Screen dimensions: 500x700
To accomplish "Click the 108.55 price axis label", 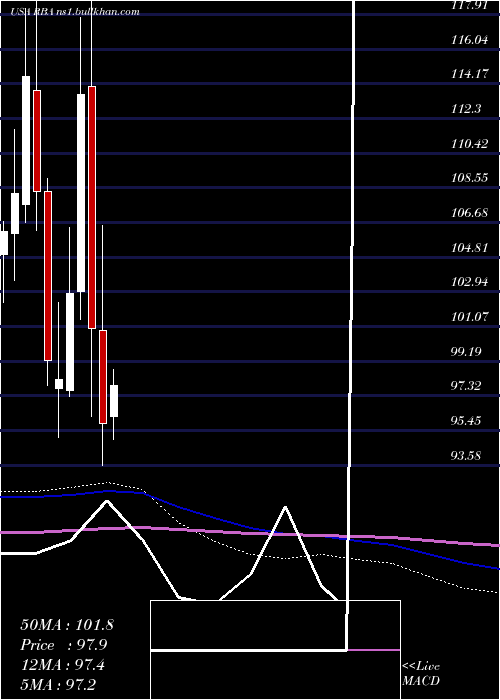I will coord(470,178).
